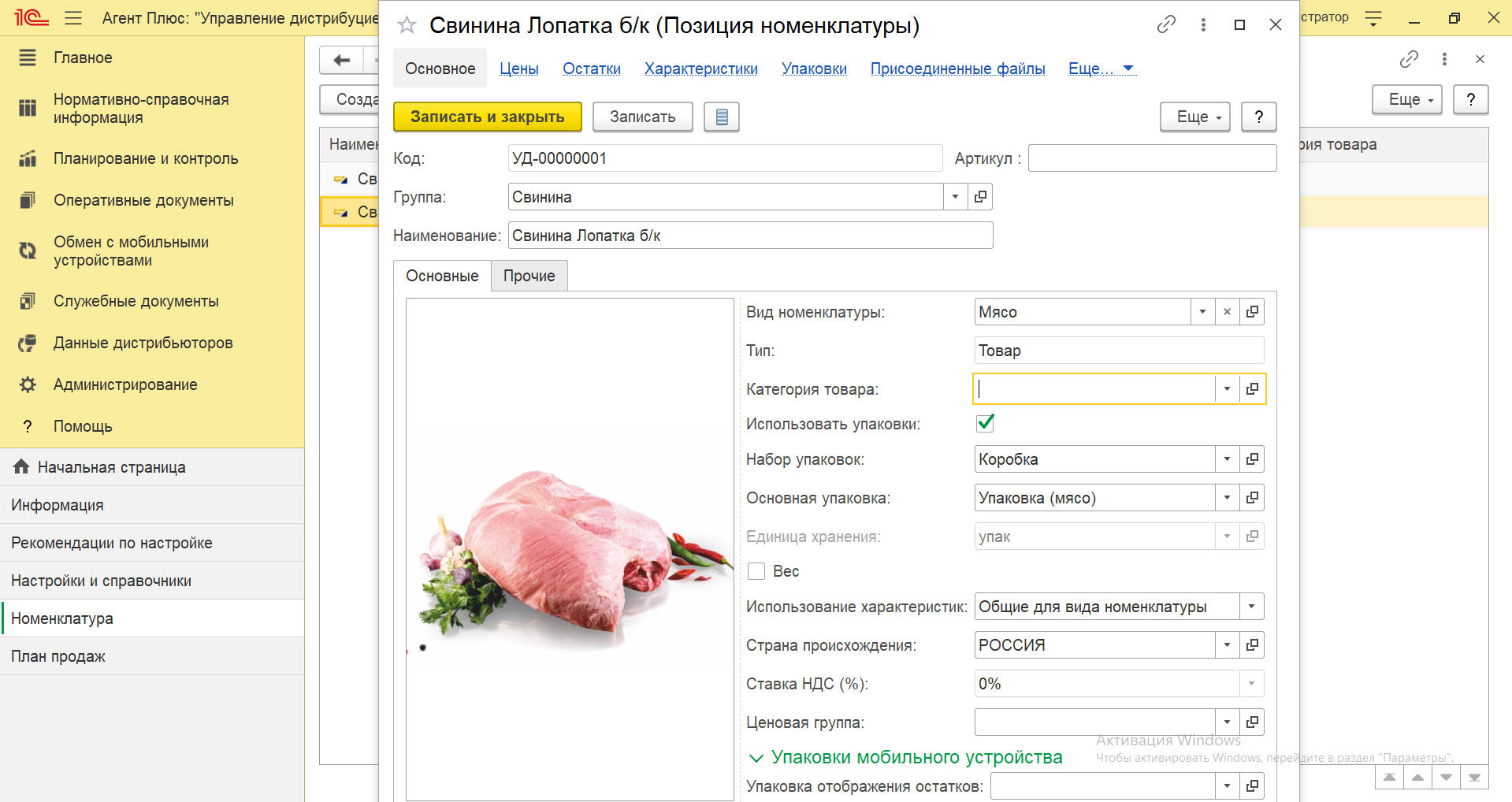Toggle Использовать упаковки checkbox
This screenshot has height=802, width=1512.
[985, 423]
